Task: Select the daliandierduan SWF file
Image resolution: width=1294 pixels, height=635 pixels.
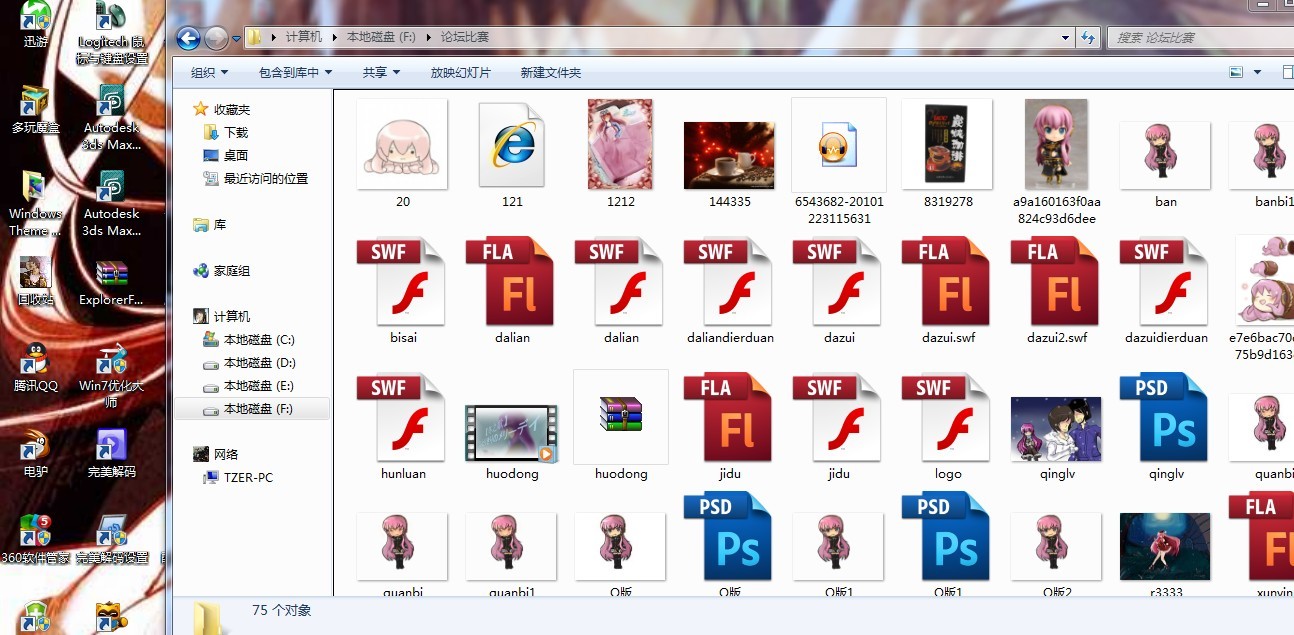Action: pyautogui.click(x=731, y=290)
